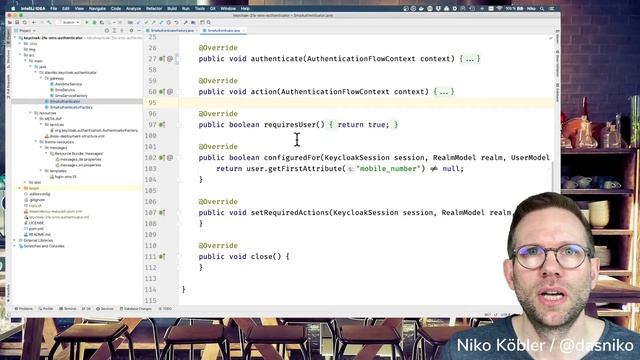Click the Locate/scroll from source icon

pyautogui.click(x=107, y=31)
